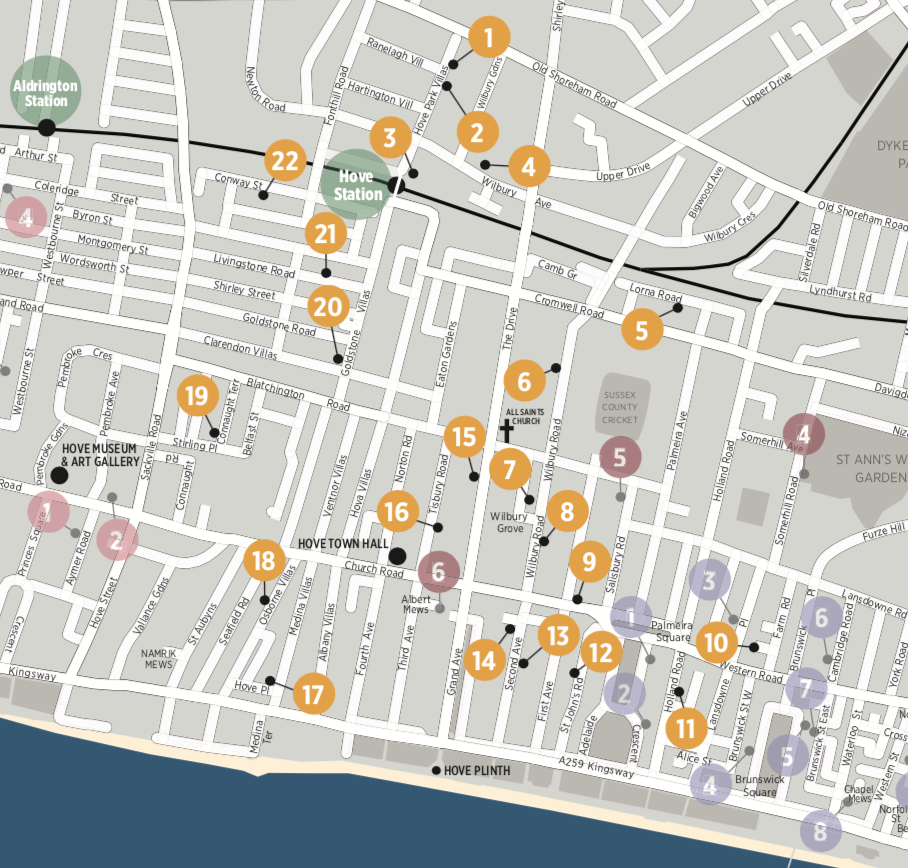Screen dimensions: 908x868
Task: Select maroon marker 4 near Somerhill Ave
Action: click(804, 434)
